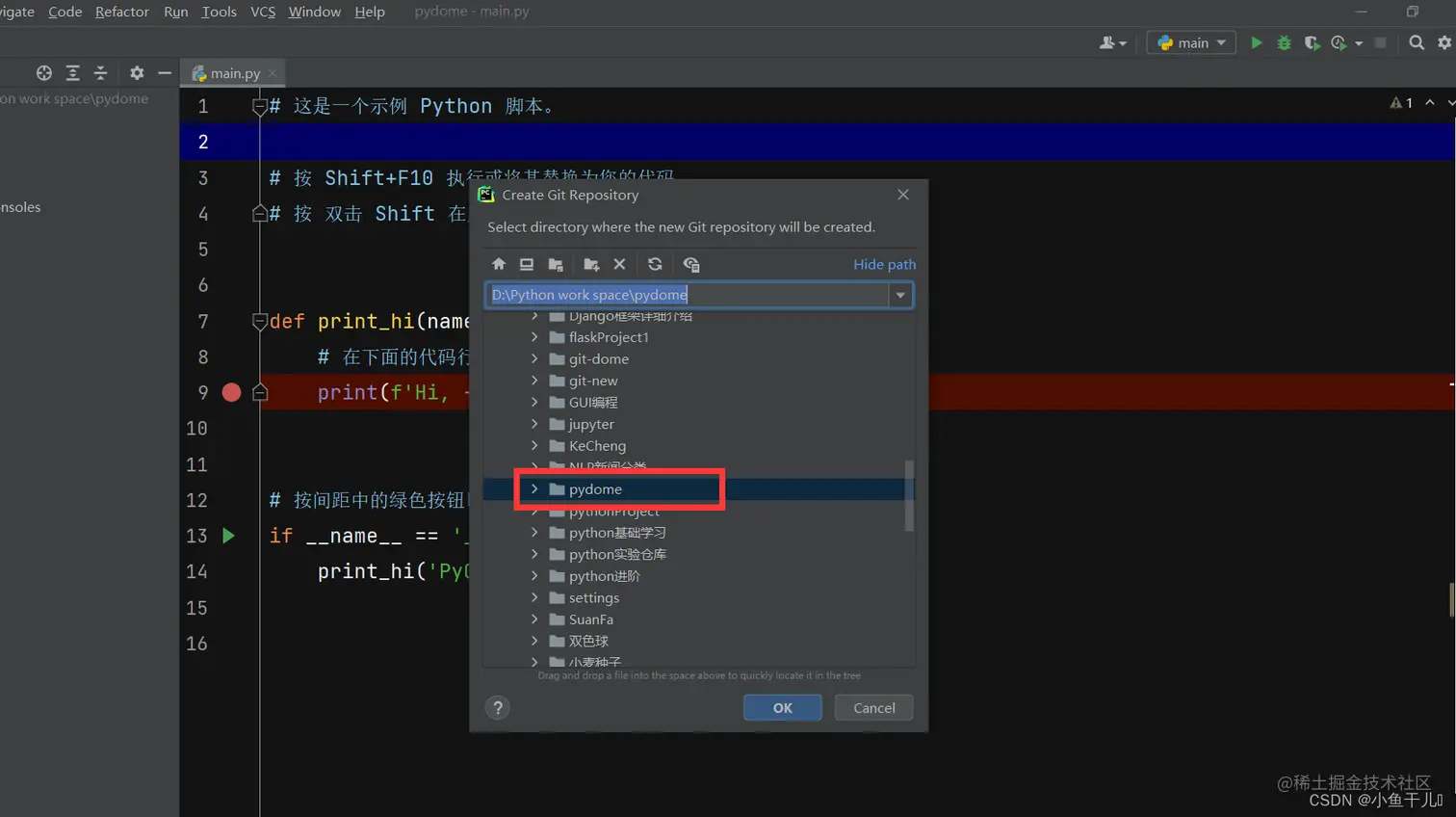Click the directory tree vertical scrollbar
The image size is (1456, 817).
coord(909,496)
